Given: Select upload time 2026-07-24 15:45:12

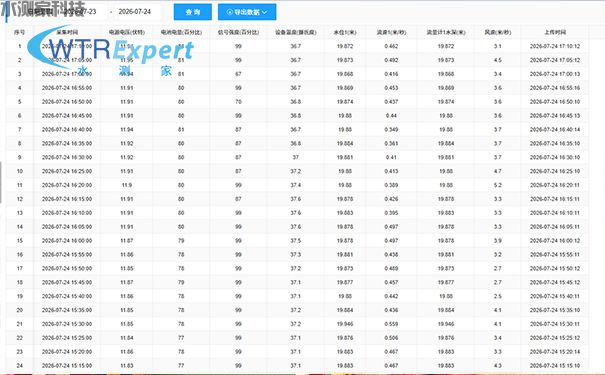Looking at the screenshot, I should (555, 282).
